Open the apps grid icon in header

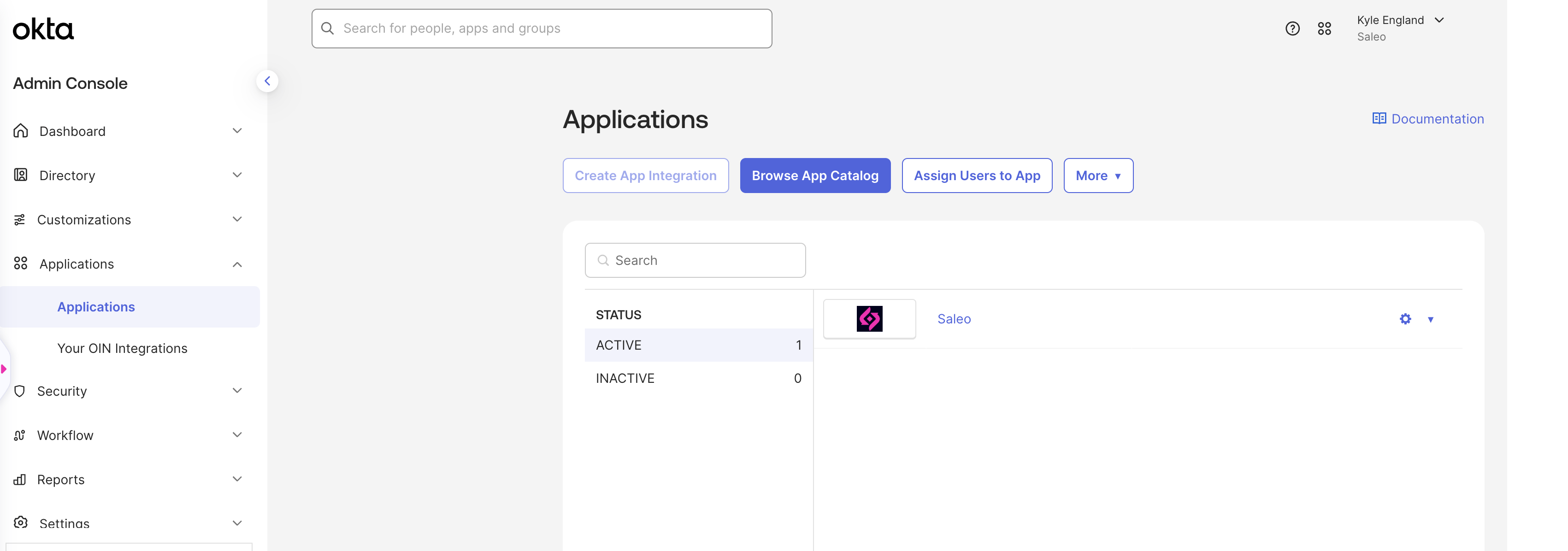point(1325,29)
